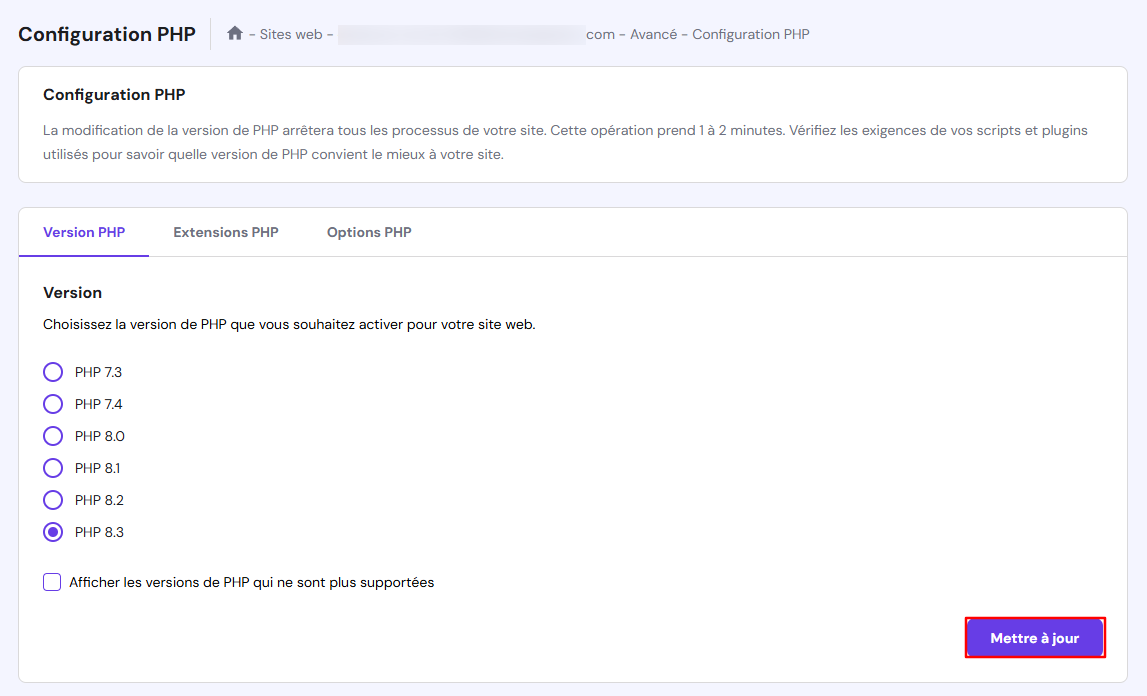Choose PHP 8.2 as the version

(53, 500)
